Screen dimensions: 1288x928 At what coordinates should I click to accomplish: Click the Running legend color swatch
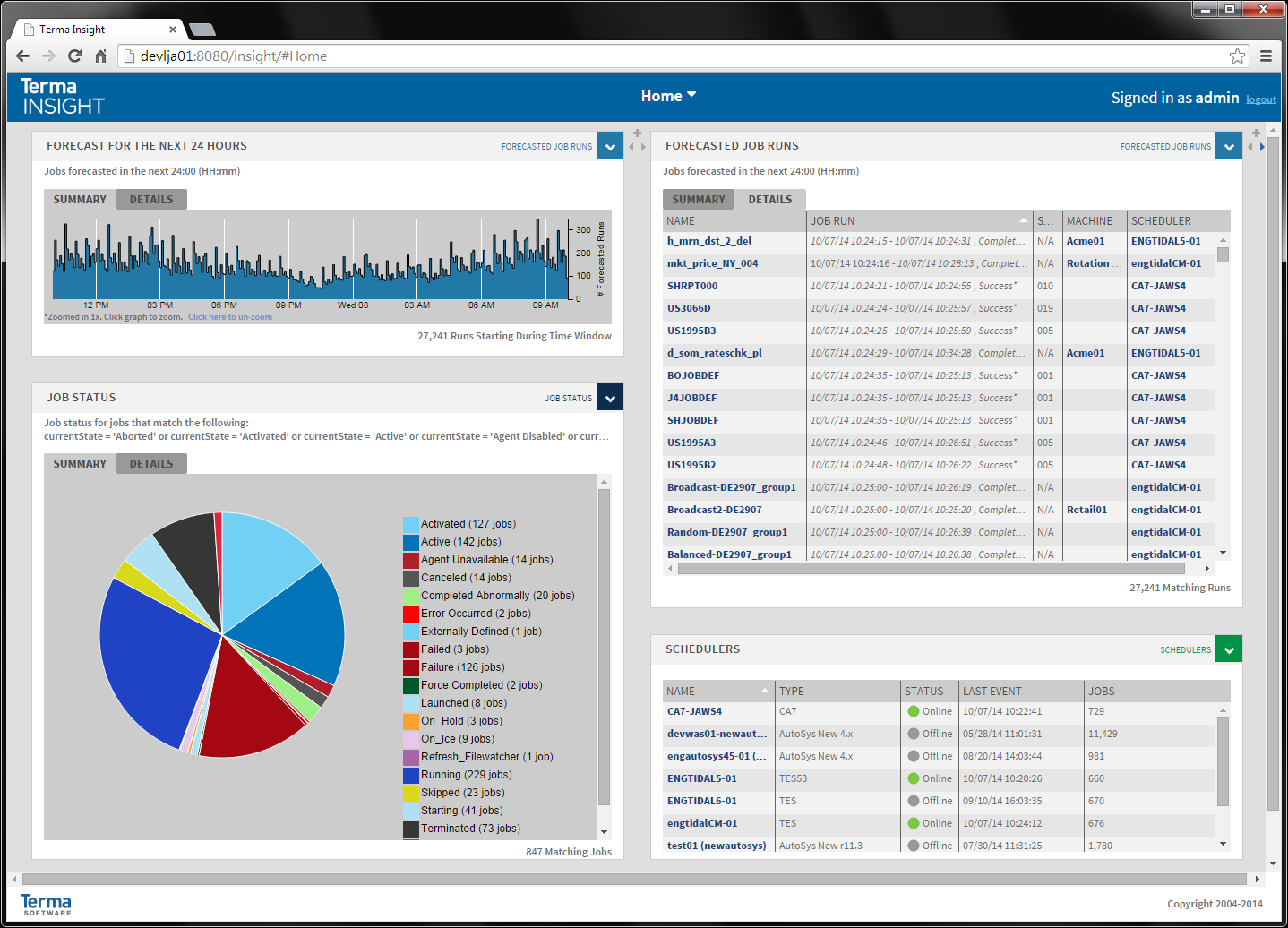pos(411,775)
